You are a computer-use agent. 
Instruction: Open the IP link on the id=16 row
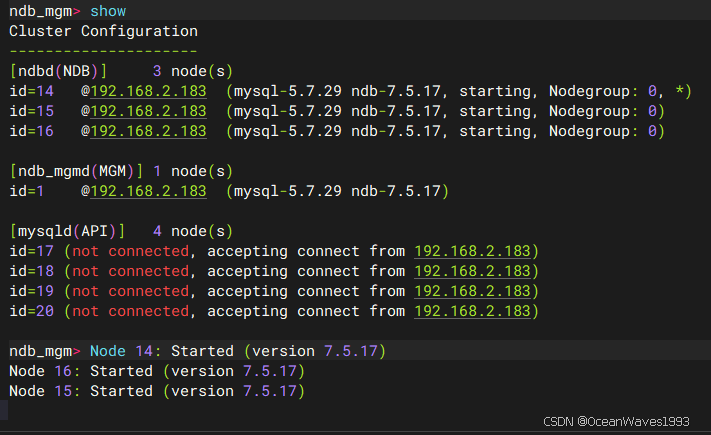(x=149, y=131)
